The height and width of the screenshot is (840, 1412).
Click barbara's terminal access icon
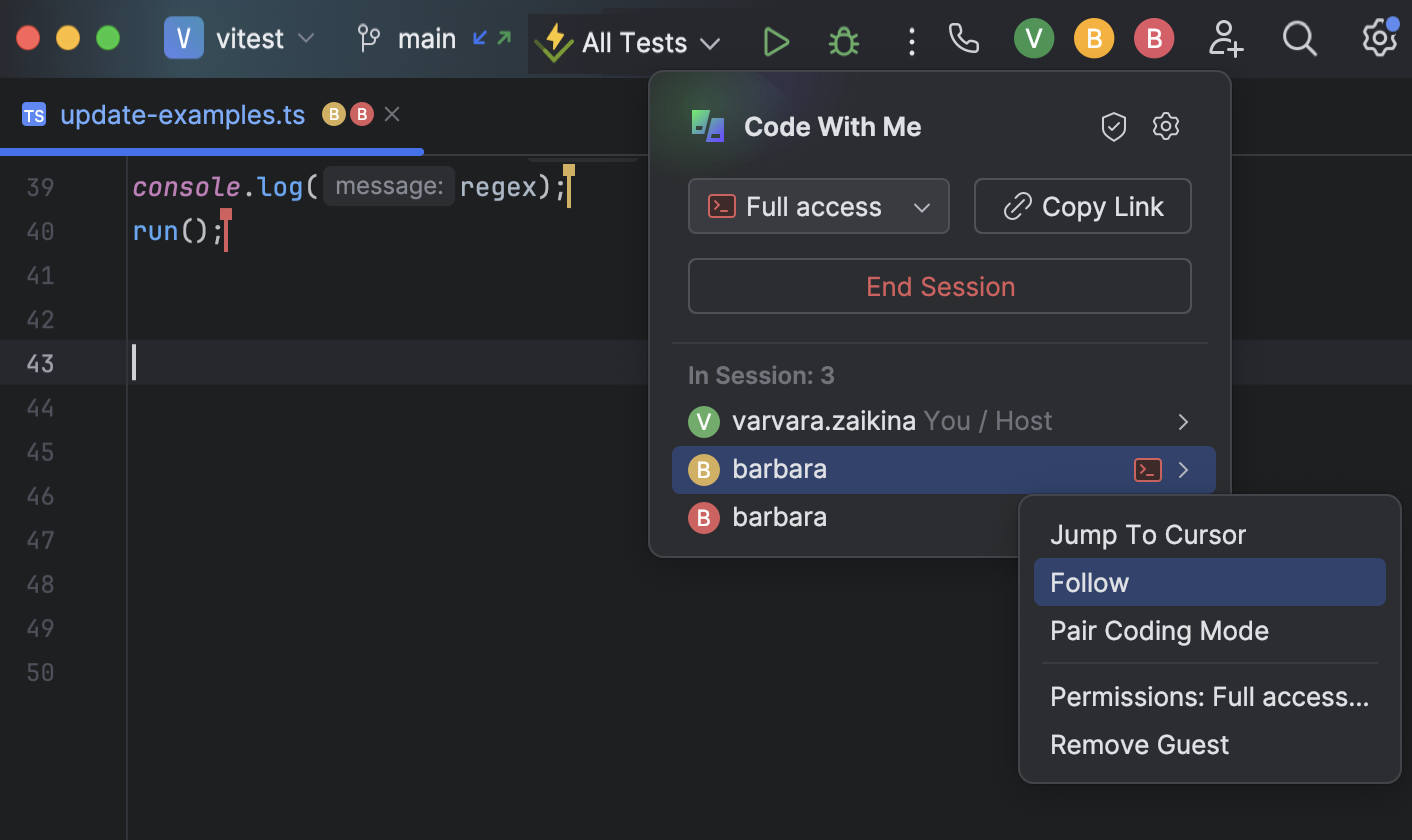pos(1147,469)
